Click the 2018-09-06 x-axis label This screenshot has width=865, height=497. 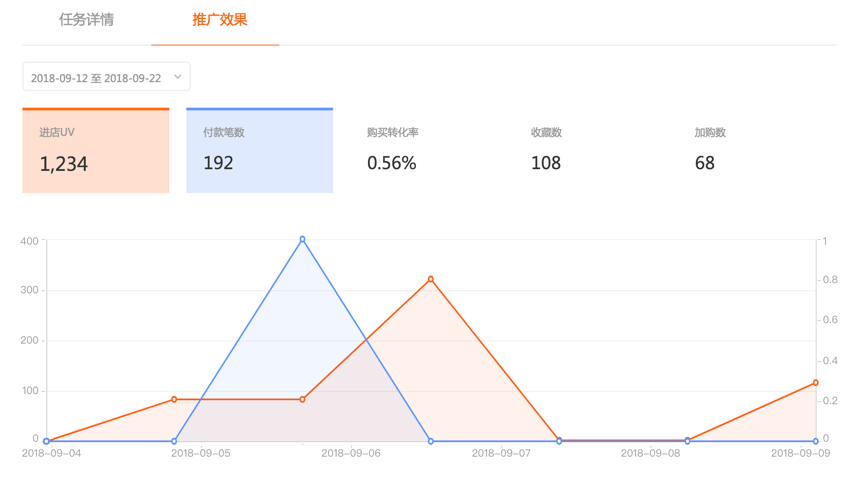click(351, 453)
